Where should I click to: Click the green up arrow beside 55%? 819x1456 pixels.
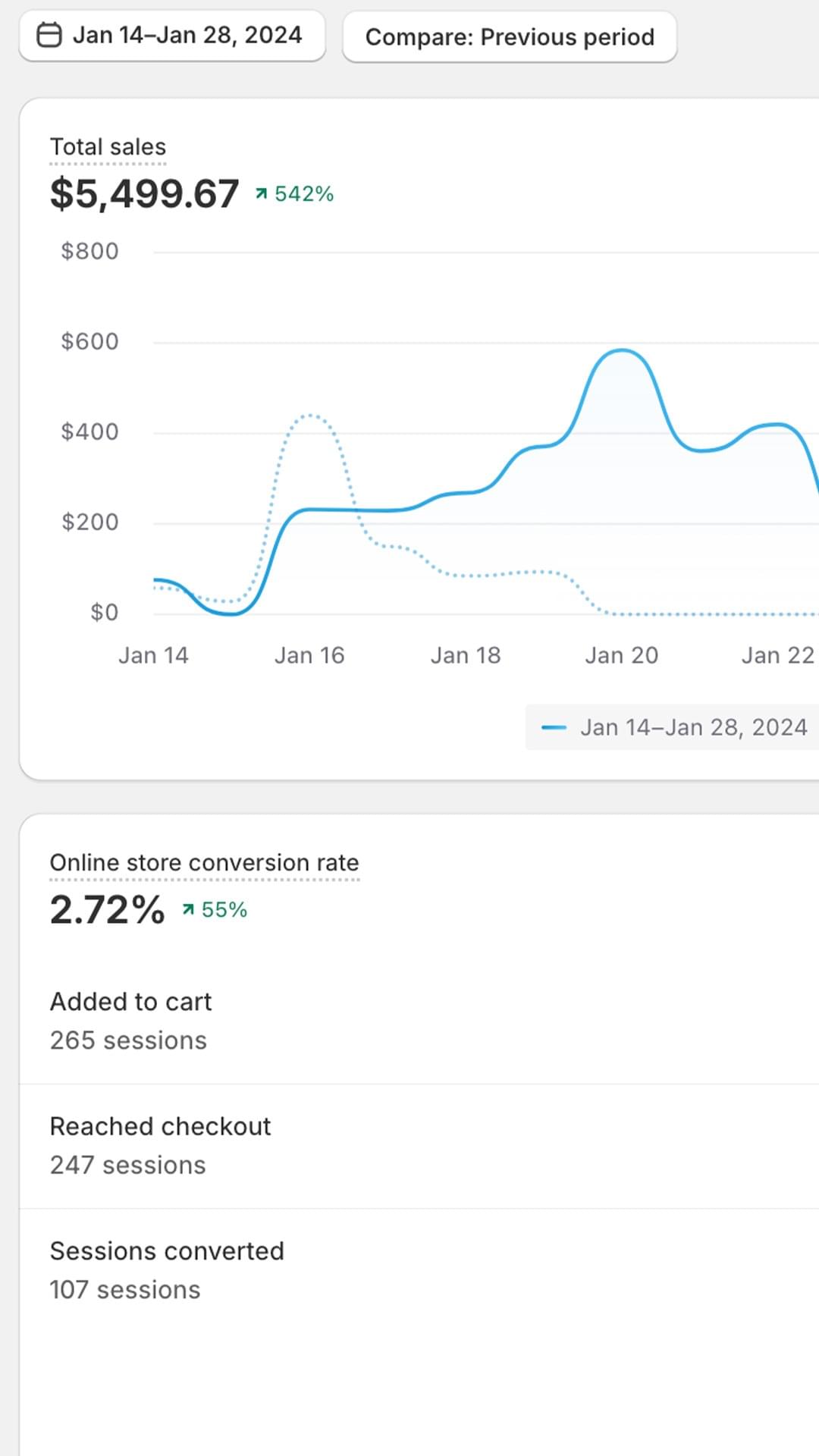189,909
